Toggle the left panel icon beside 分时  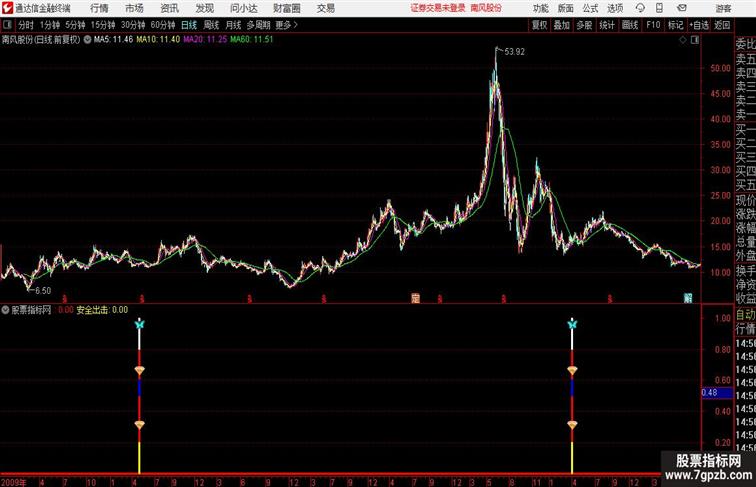7,25
